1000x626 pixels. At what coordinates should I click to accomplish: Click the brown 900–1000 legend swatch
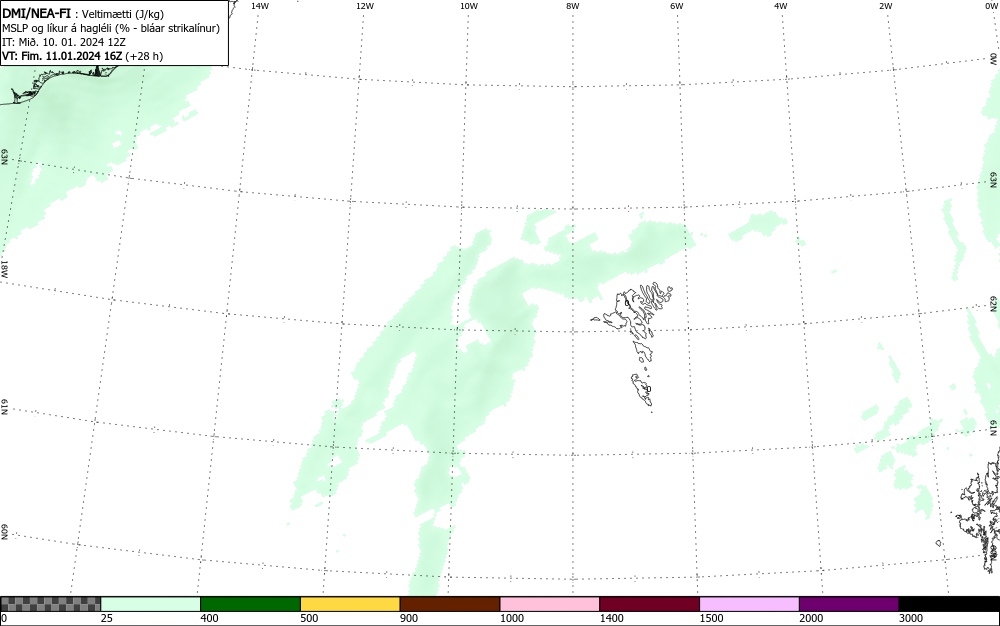click(450, 604)
